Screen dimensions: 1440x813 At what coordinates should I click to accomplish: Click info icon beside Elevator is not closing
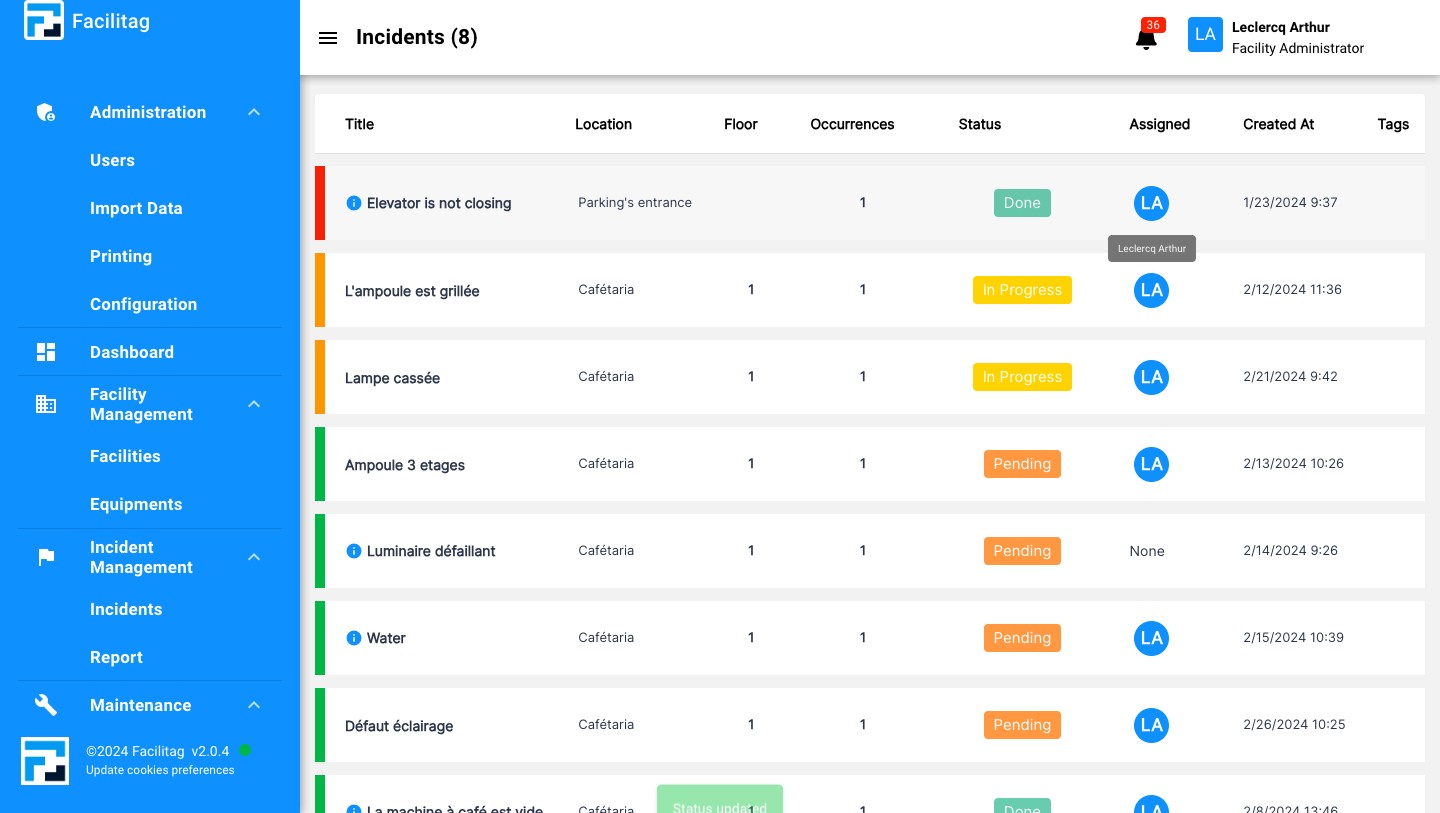point(353,203)
